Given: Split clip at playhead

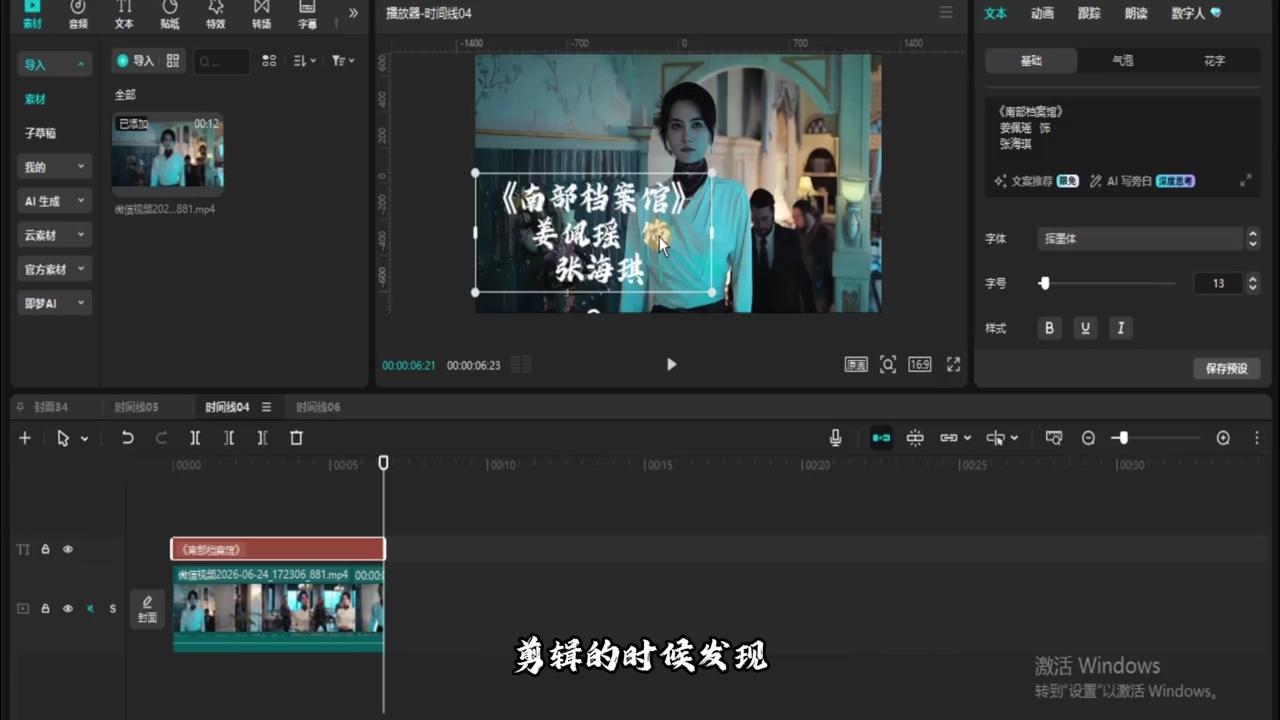Looking at the screenshot, I should coord(195,438).
